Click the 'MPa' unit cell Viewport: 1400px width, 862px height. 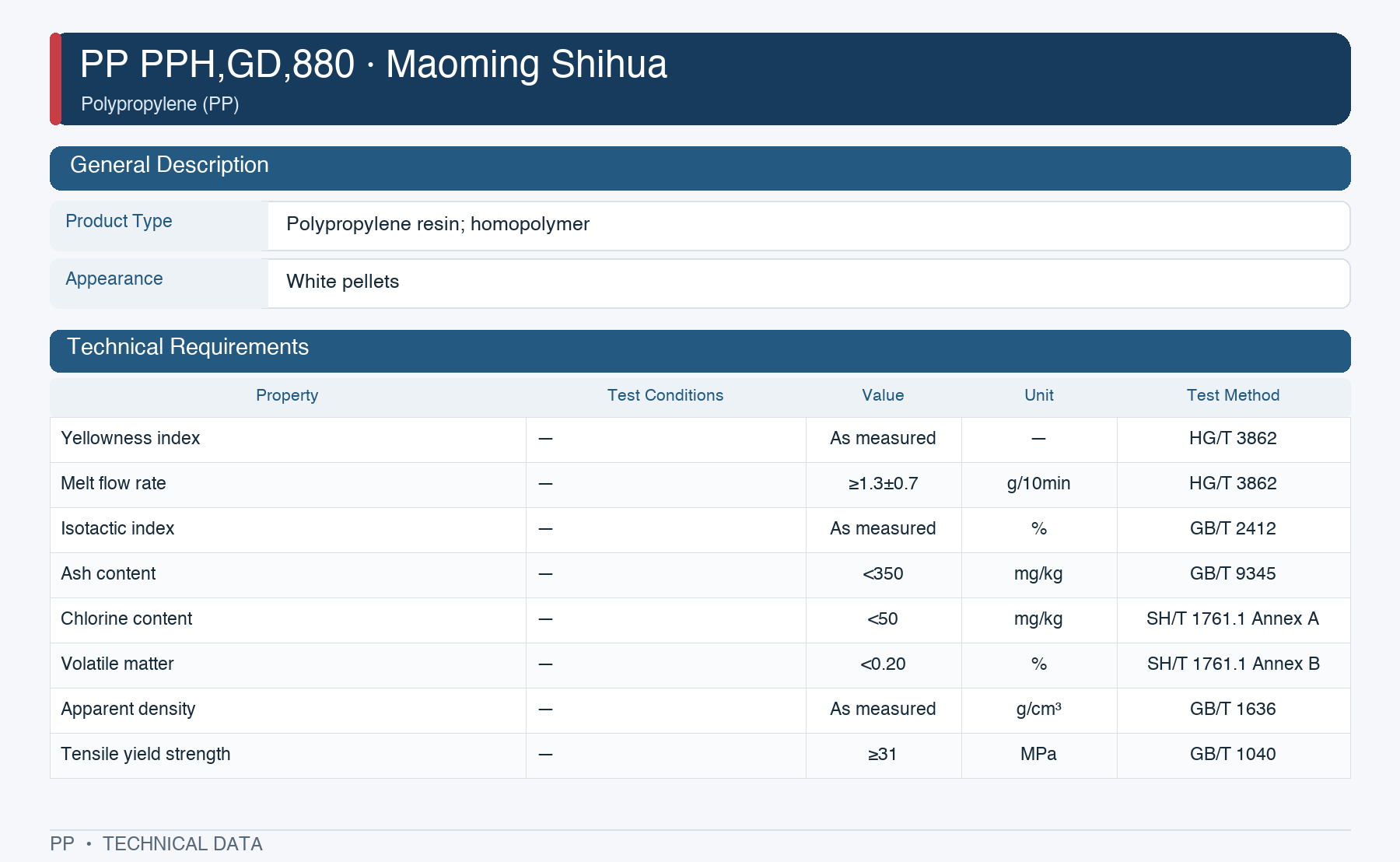click(1038, 755)
